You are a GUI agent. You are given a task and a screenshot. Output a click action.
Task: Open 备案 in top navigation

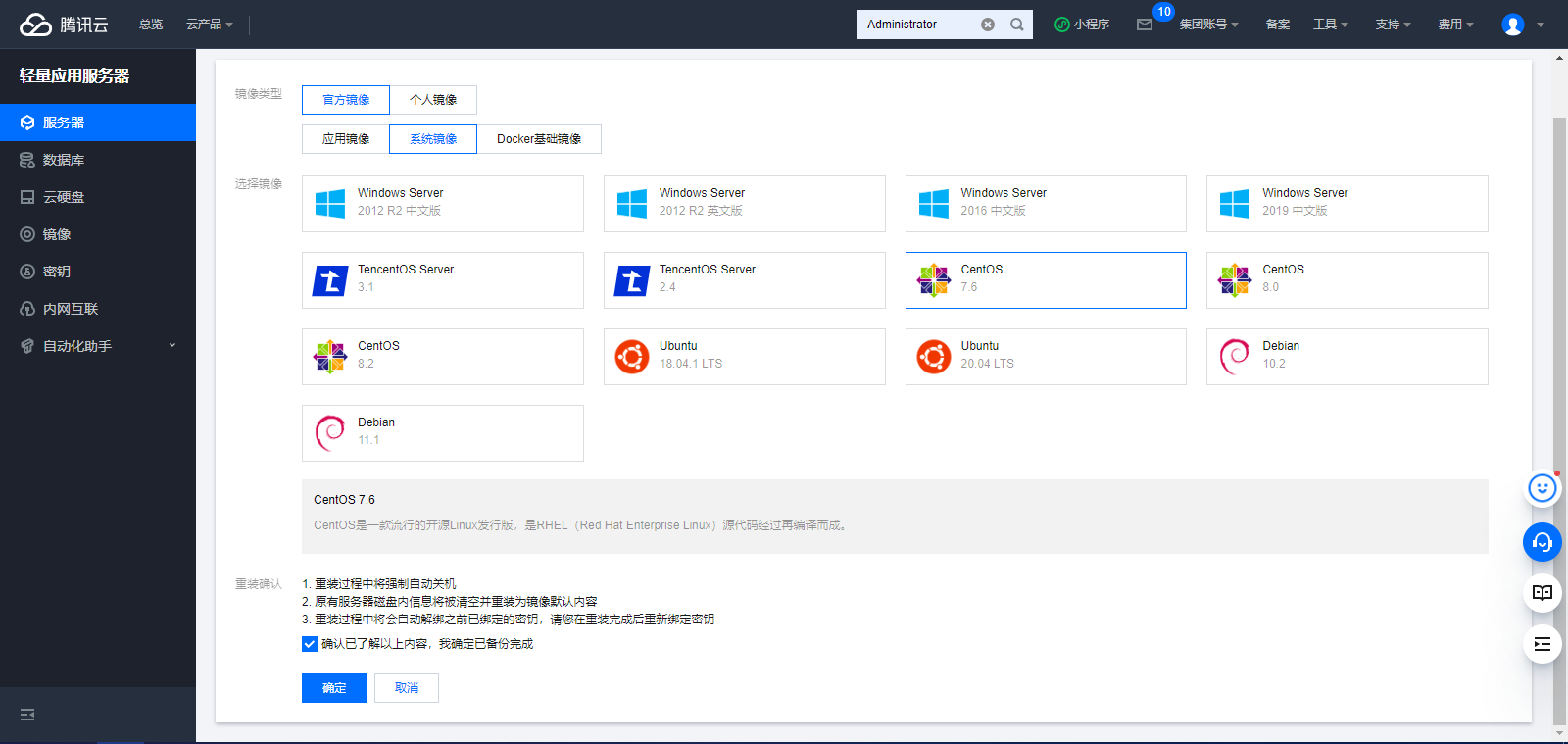[x=1278, y=25]
